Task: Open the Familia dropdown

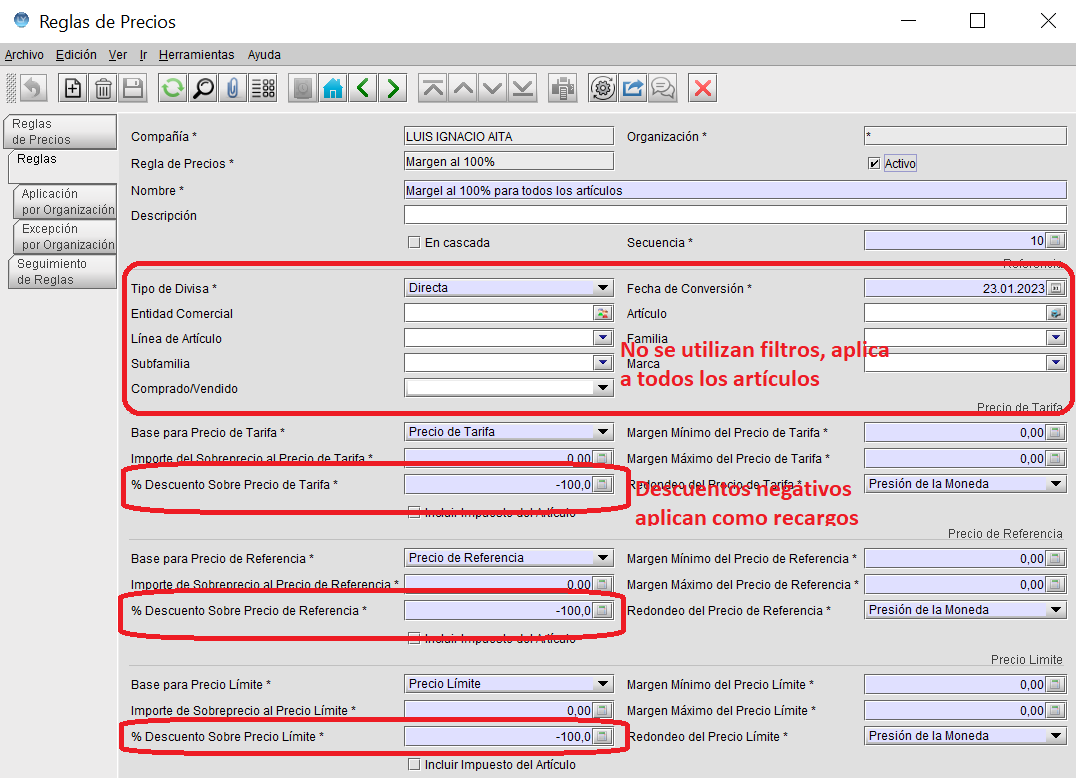Action: 1056,338
